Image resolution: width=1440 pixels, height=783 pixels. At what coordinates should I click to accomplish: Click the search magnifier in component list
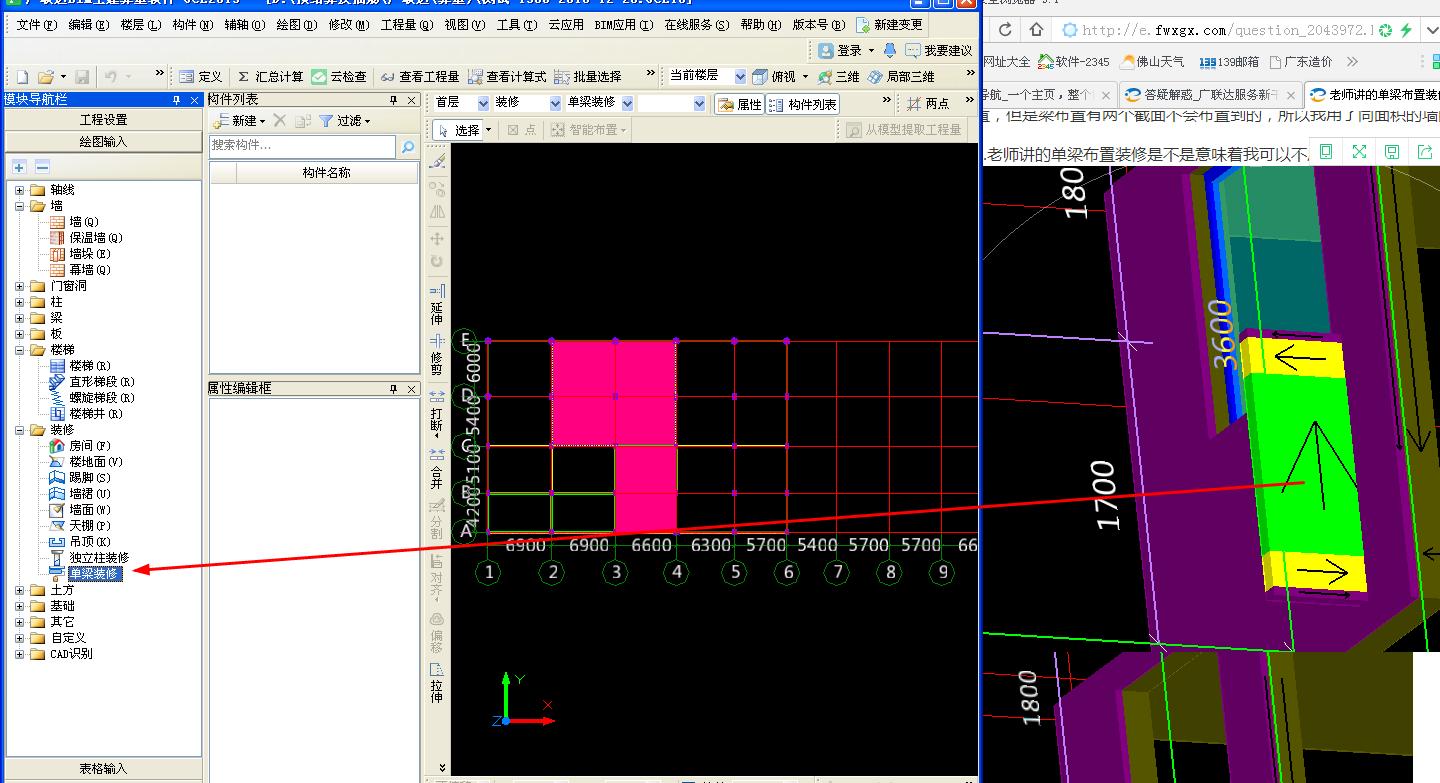coord(408,146)
